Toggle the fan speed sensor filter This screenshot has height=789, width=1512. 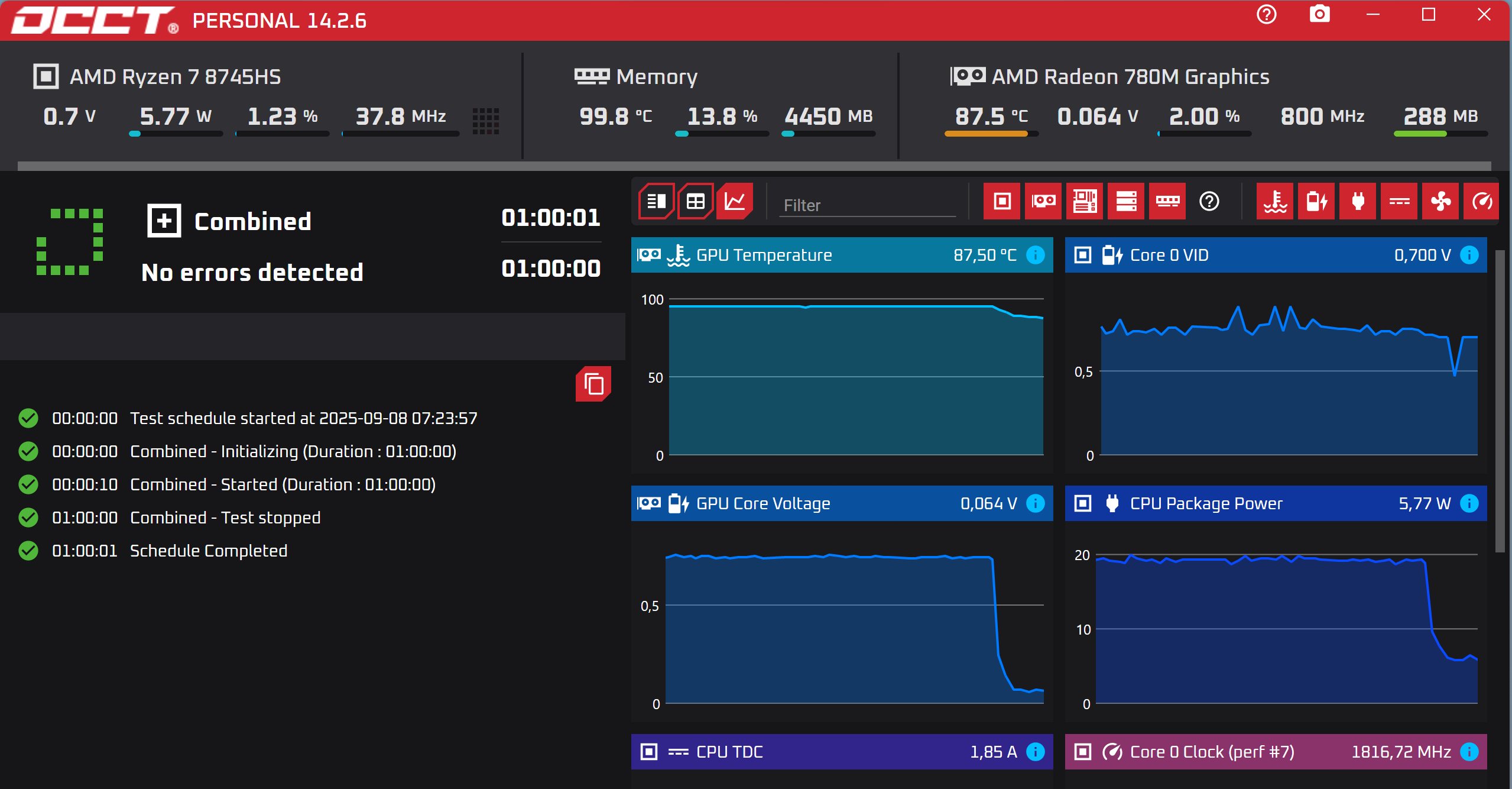coord(1440,202)
